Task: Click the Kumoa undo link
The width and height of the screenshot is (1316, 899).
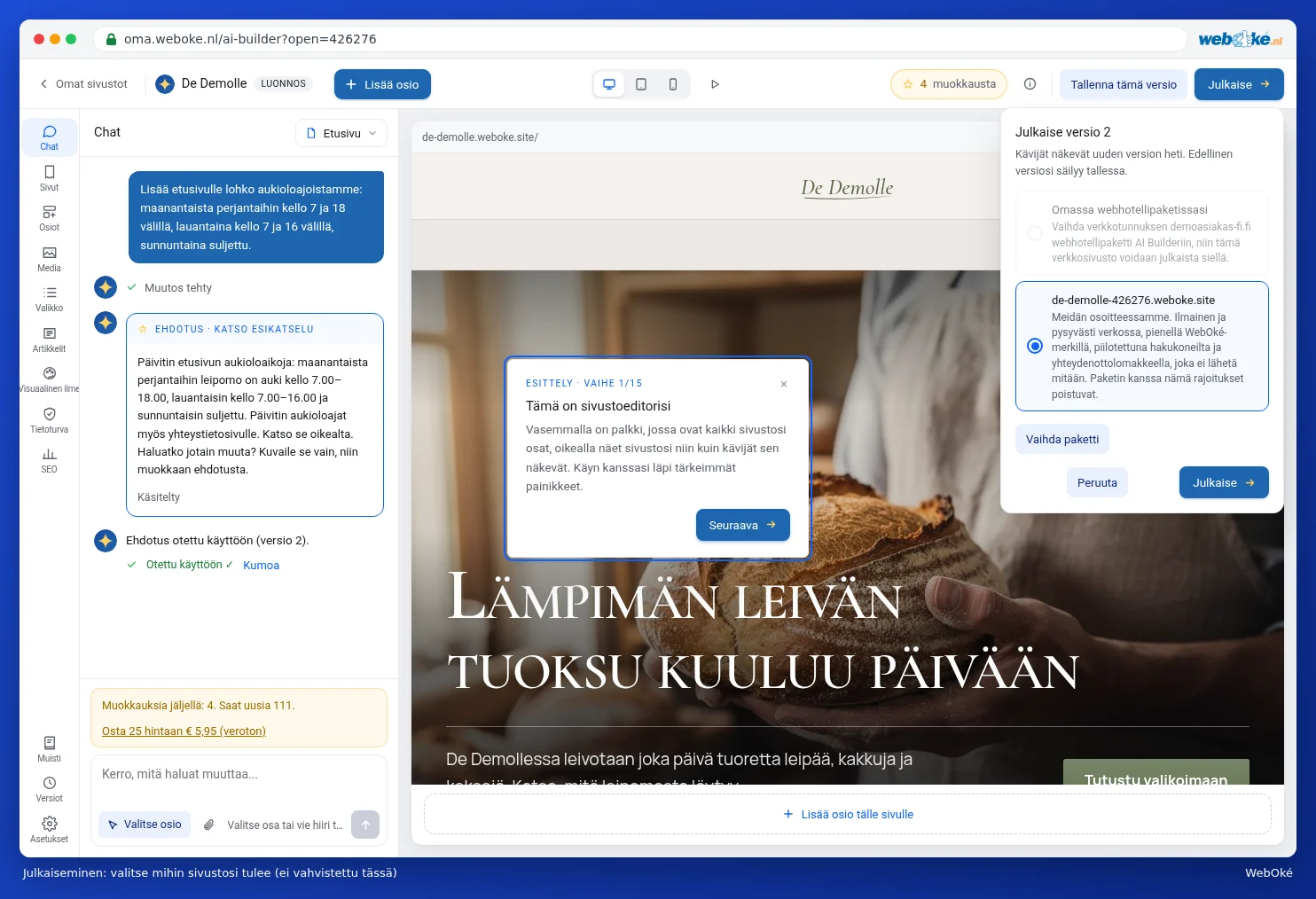Action: click(x=261, y=565)
